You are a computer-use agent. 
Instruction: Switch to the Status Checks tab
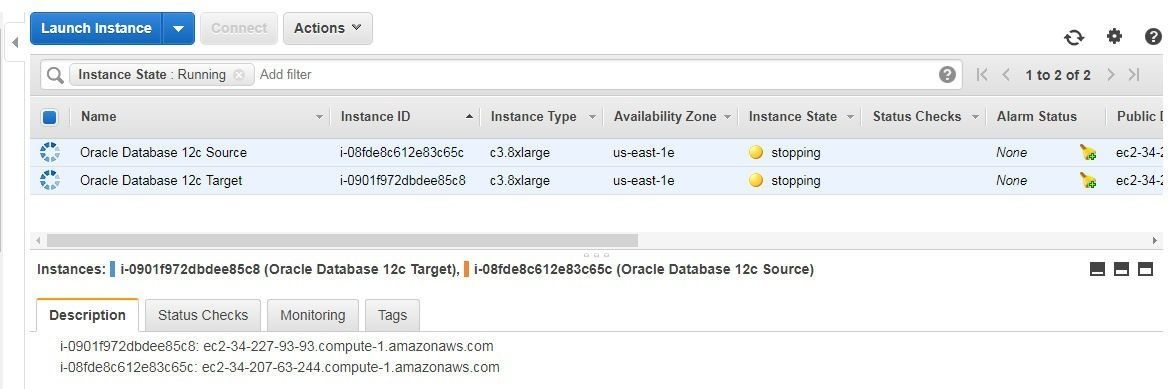(203, 315)
